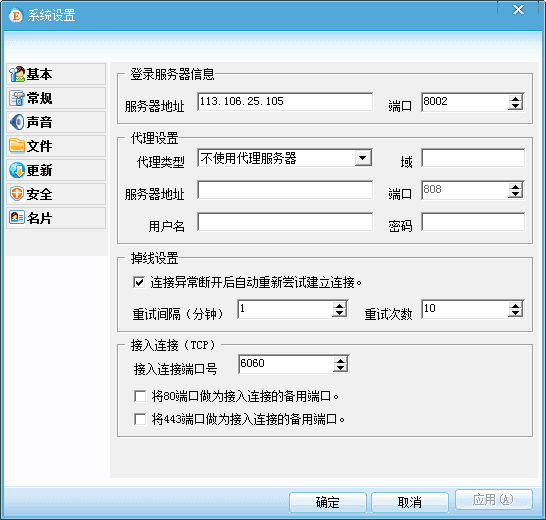Viewport: 546px width, 520px height.
Task: Expand the 代理类型 dropdown
Action: click(362, 158)
